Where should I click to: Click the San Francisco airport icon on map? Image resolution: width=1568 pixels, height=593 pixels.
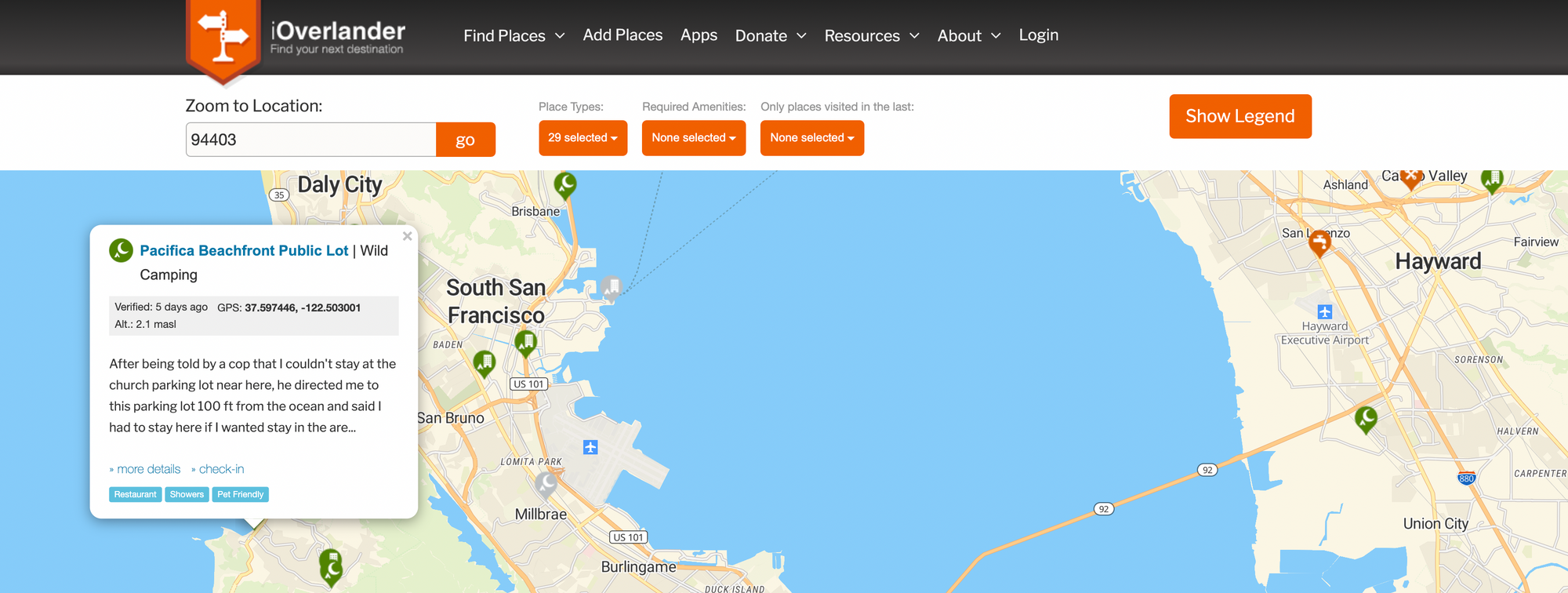(590, 447)
